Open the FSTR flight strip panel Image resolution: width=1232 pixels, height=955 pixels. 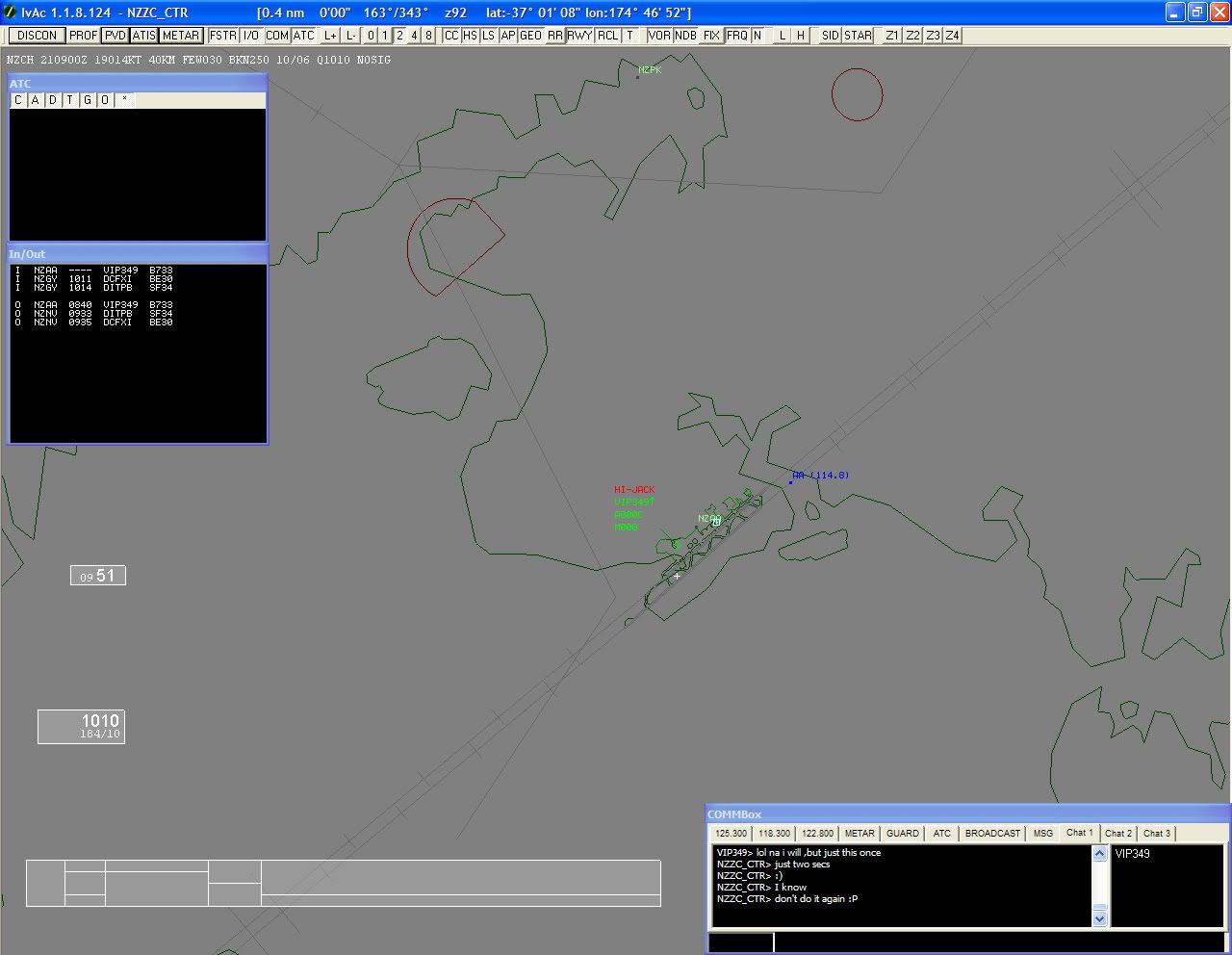223,36
